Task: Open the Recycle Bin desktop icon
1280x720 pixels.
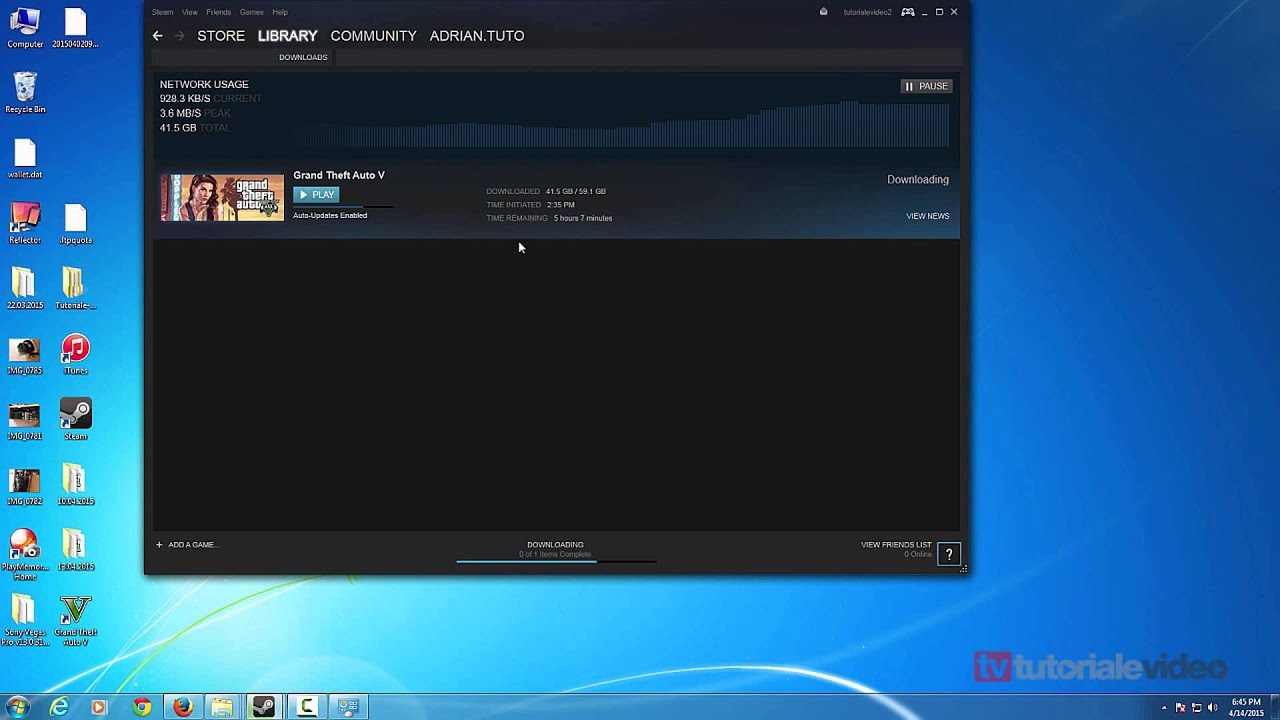Action: (x=25, y=93)
